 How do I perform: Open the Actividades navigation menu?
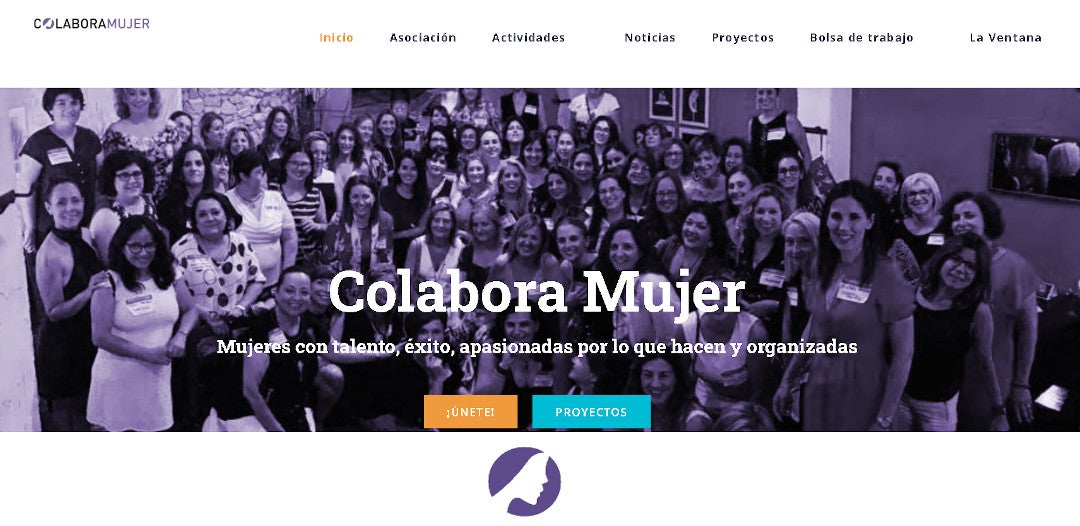point(528,38)
